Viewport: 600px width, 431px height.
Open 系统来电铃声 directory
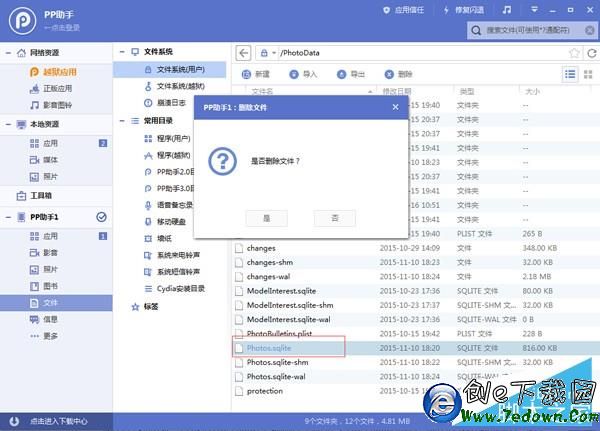coord(172,255)
